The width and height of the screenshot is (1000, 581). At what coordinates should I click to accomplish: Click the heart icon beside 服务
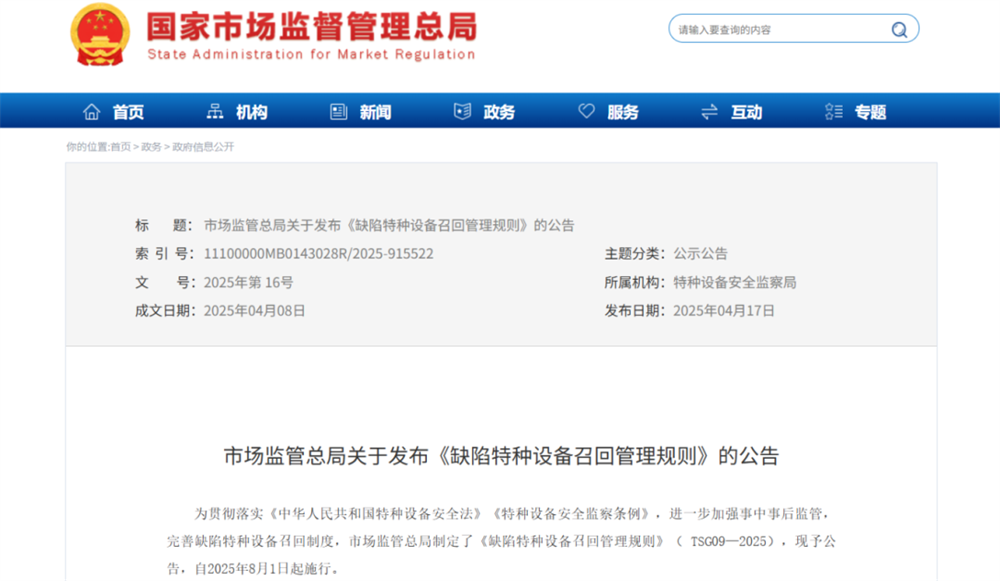[x=586, y=112]
